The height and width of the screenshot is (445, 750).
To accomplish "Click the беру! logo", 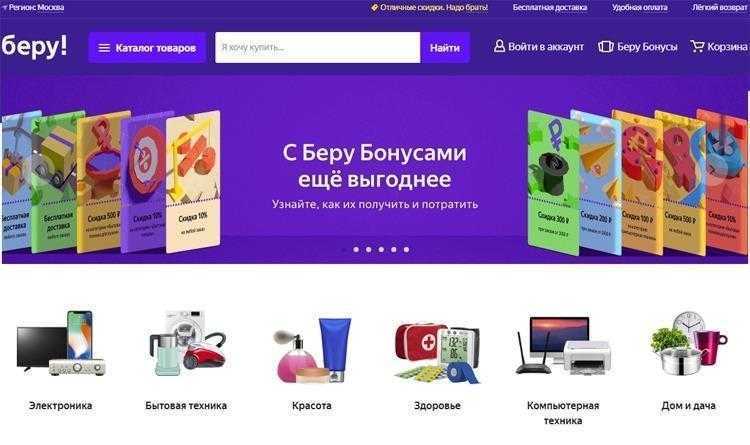I will [x=34, y=46].
